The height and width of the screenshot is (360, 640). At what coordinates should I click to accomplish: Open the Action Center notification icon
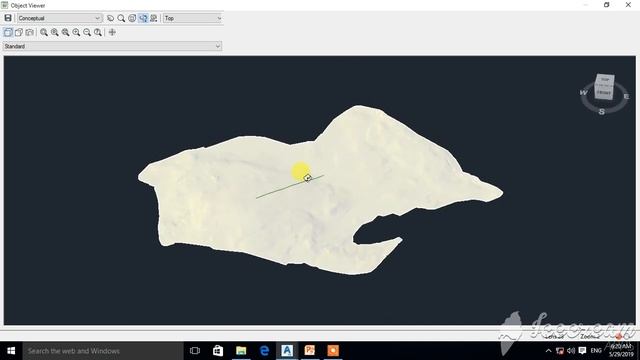582,351
